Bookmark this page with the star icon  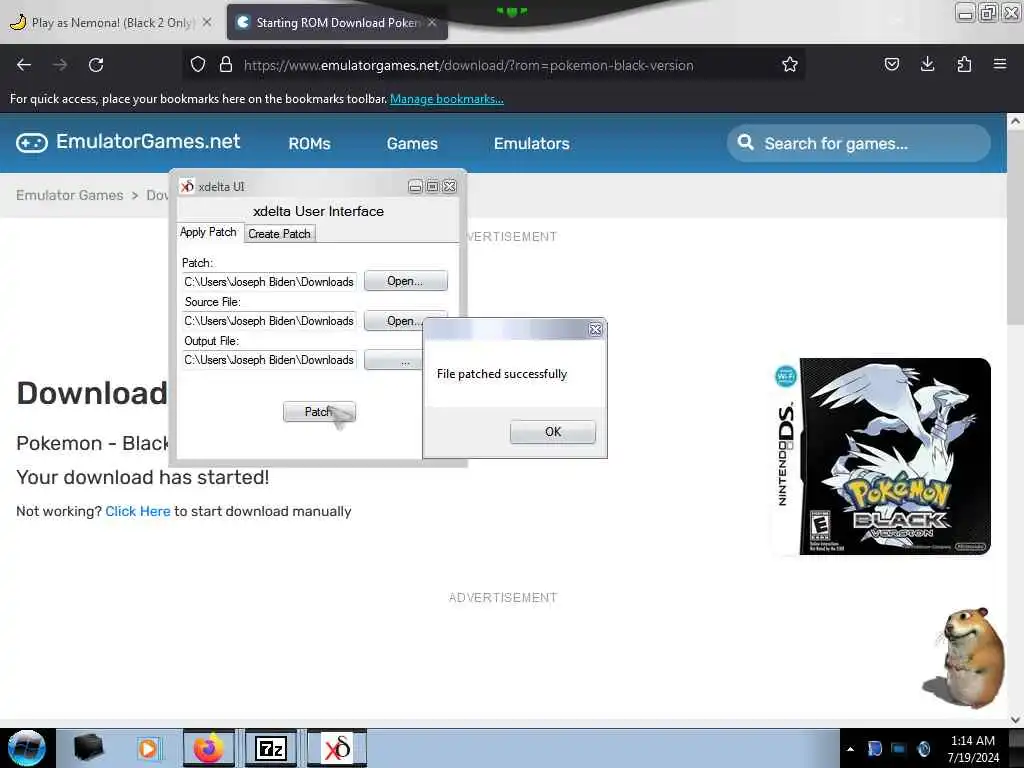tap(790, 65)
